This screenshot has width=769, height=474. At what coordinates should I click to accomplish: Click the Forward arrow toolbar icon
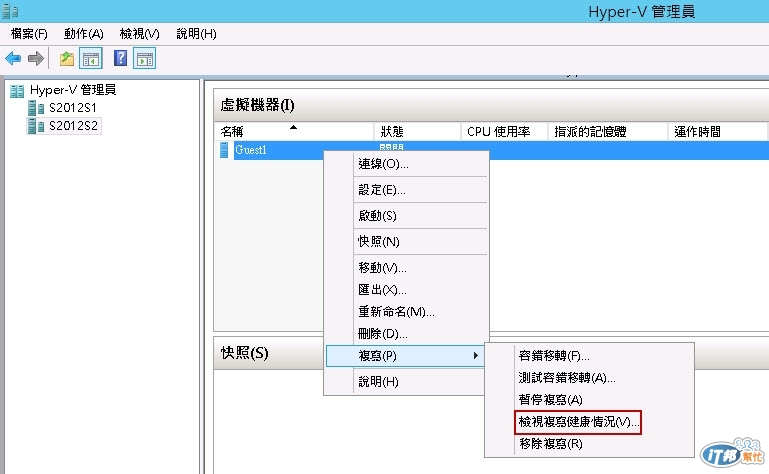[x=35, y=59]
